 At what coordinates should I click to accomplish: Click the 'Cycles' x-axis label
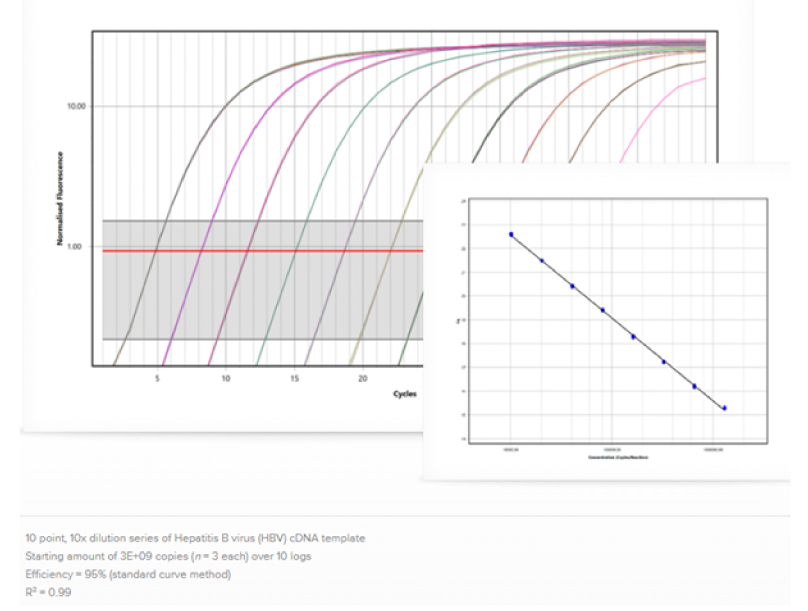(x=405, y=393)
